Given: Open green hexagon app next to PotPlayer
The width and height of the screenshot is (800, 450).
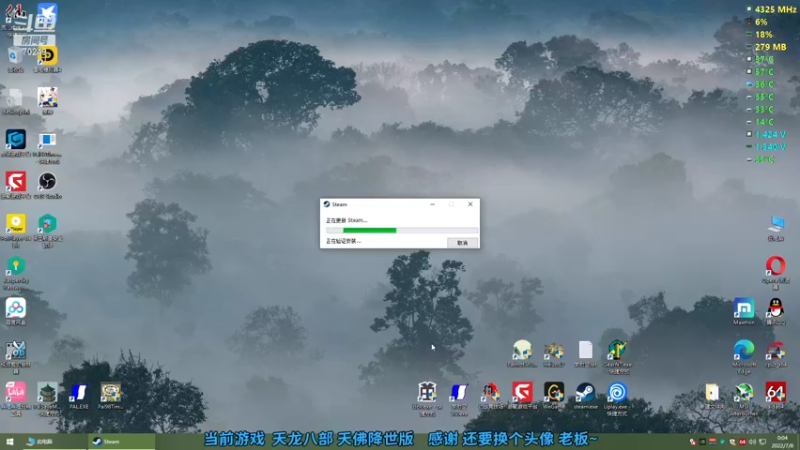Looking at the screenshot, I should tap(47, 229).
